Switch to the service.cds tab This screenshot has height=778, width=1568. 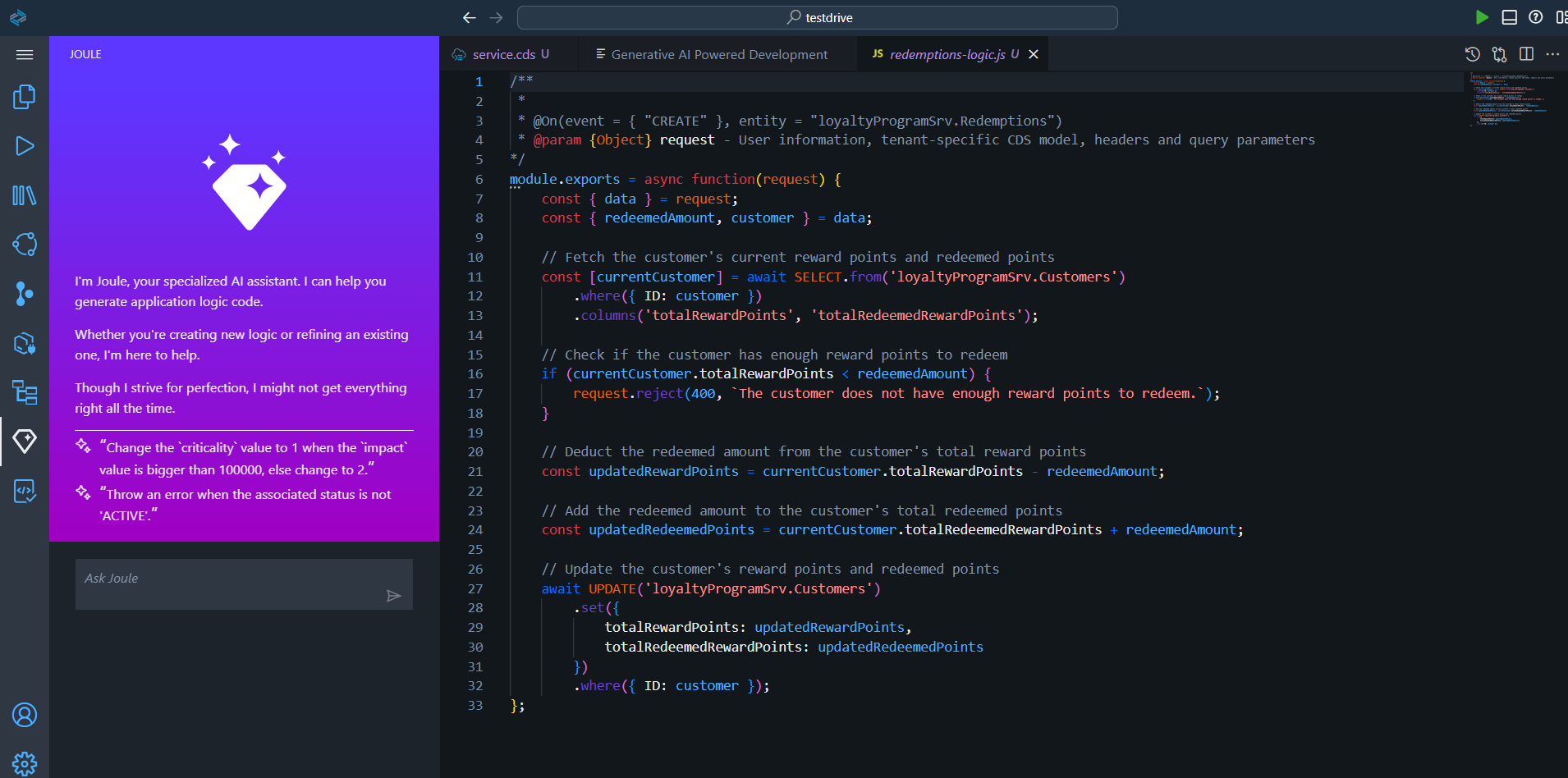(511, 54)
